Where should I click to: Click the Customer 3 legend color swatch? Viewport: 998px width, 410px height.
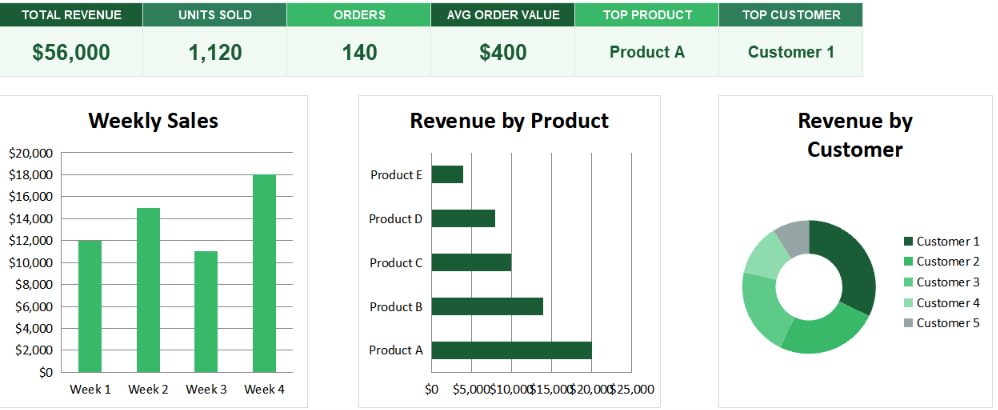(x=908, y=282)
